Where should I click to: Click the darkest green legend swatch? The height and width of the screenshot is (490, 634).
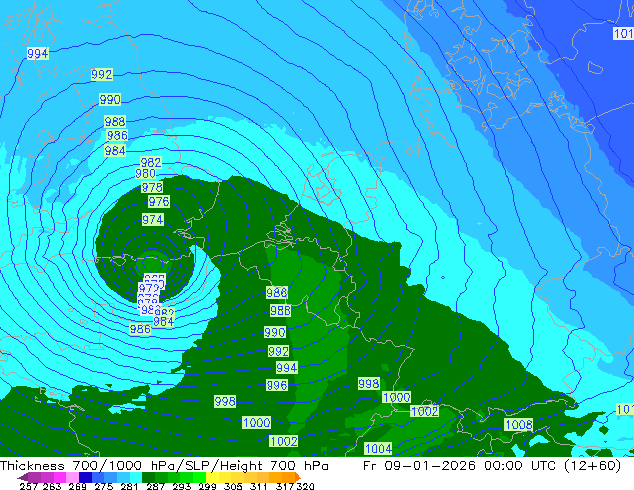[x=148, y=477]
